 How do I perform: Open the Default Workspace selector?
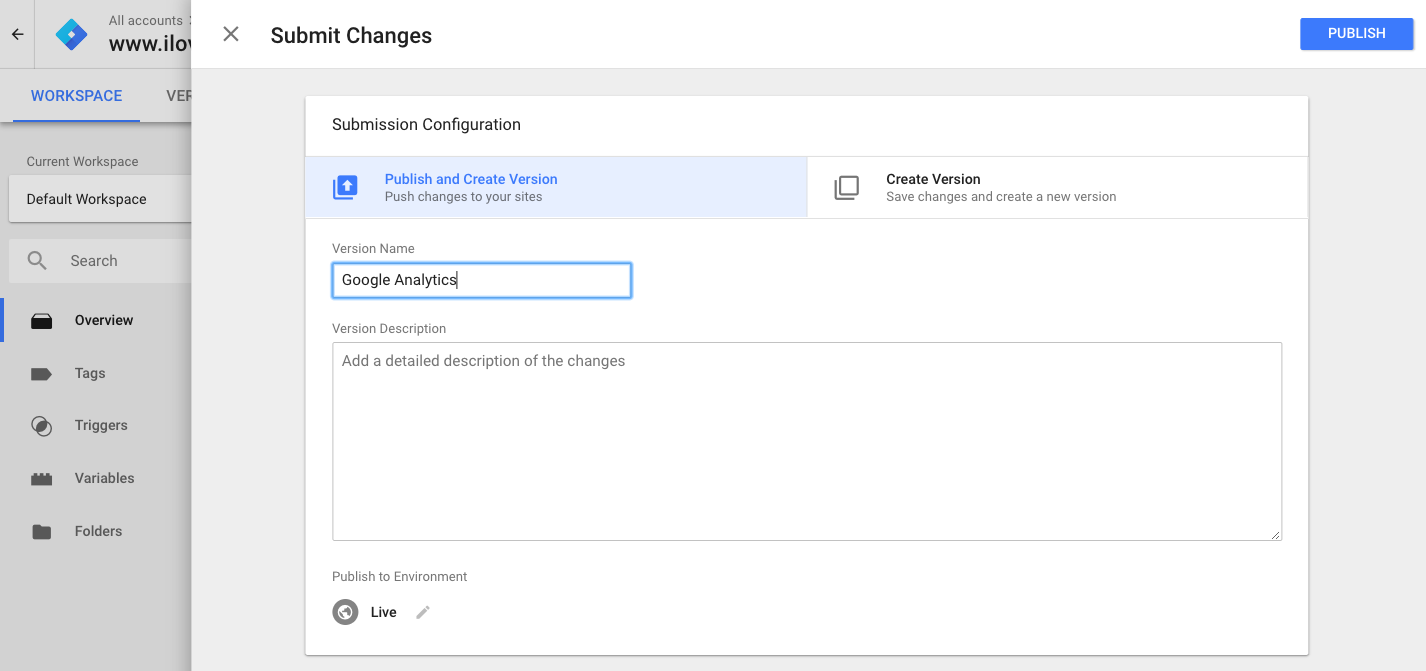(x=98, y=199)
